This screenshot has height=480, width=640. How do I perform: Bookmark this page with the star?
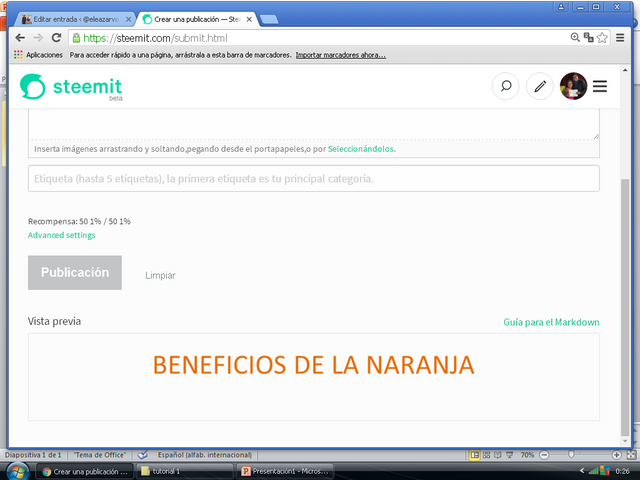pyautogui.click(x=602, y=38)
